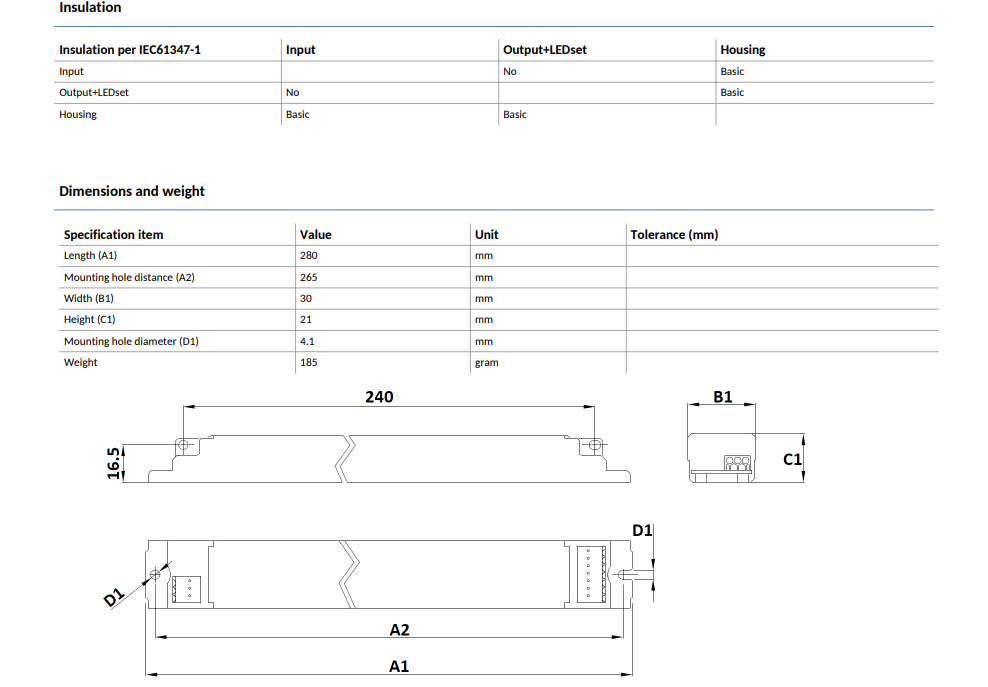Select the "Mounting hole distance (A2)" label
Image resolution: width=988 pixels, height=687 pixels.
coord(129,277)
